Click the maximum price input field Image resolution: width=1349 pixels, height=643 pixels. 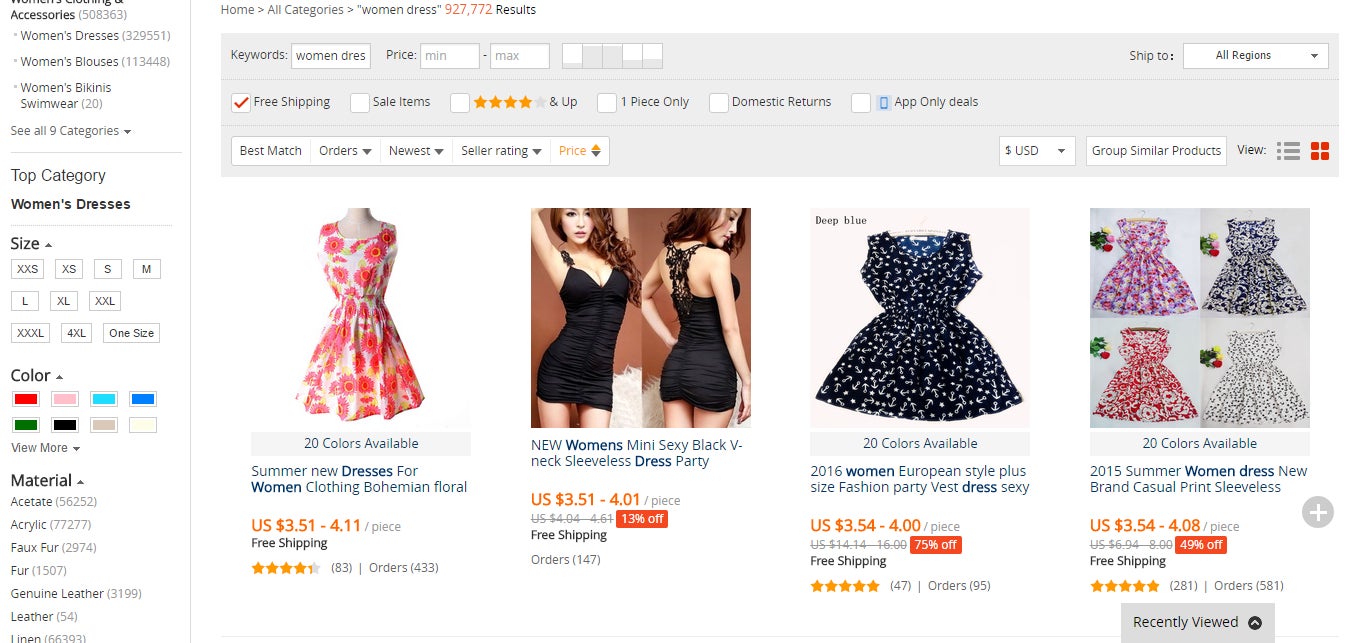(x=520, y=56)
